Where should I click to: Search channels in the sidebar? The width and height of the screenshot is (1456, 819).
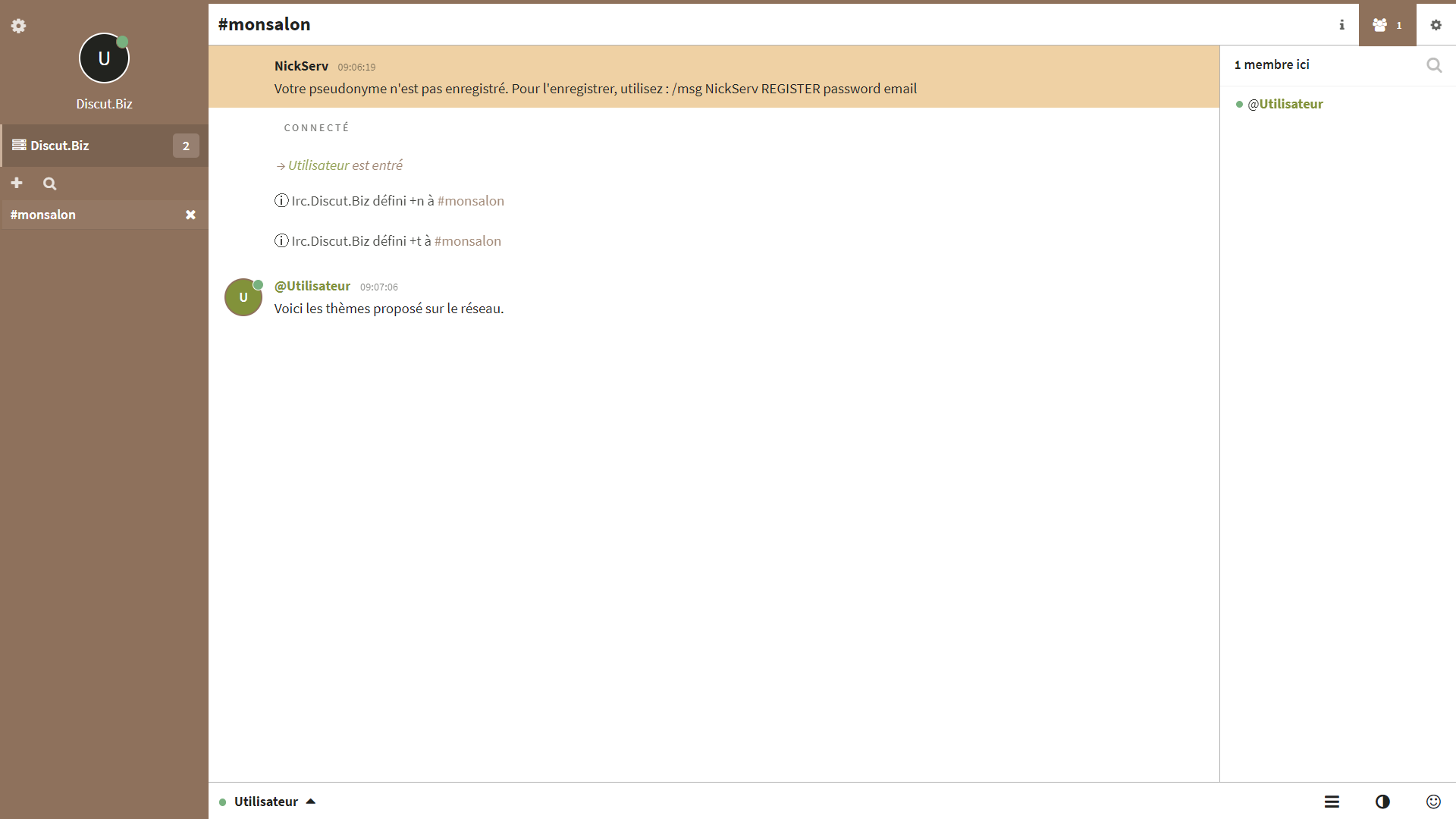click(50, 184)
